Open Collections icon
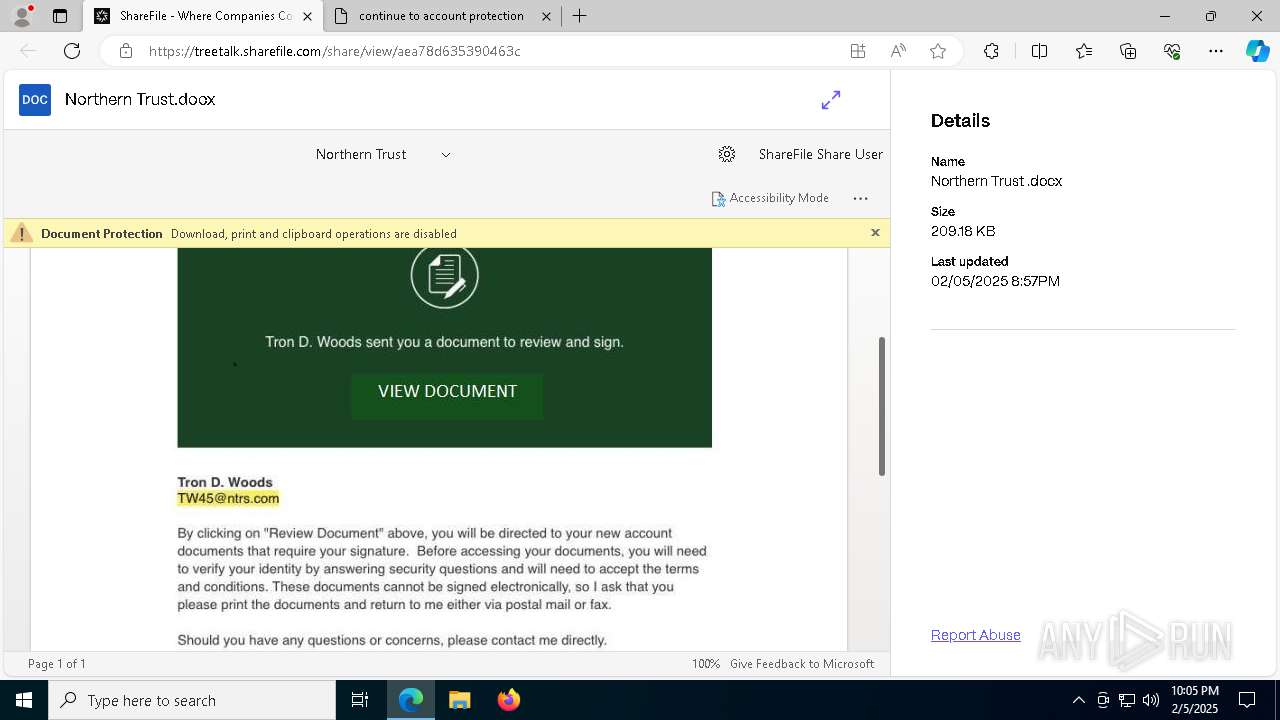The width and height of the screenshot is (1280, 720). pyautogui.click(x=1128, y=51)
